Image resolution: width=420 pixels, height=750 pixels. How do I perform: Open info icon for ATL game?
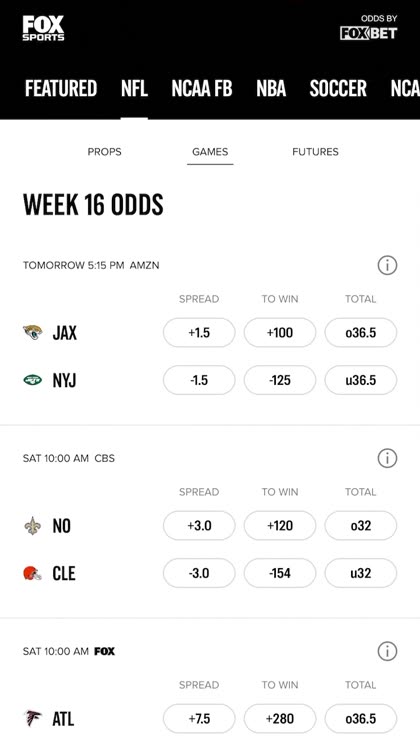point(387,651)
